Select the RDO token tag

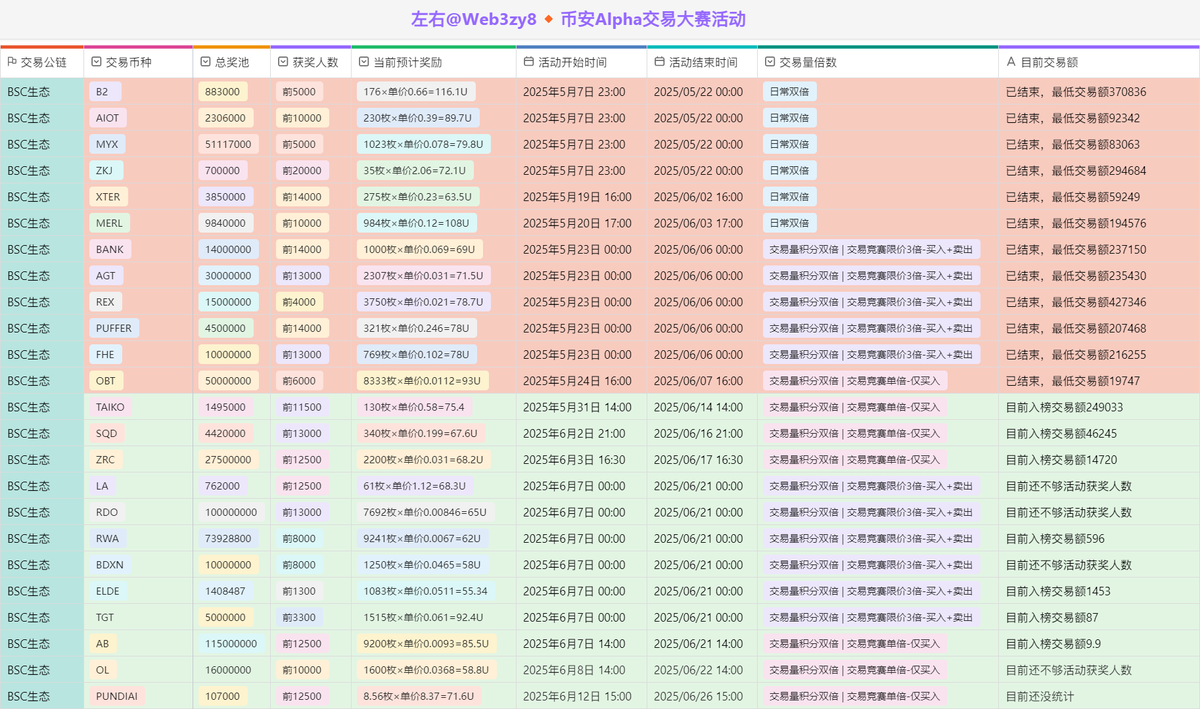[107, 512]
